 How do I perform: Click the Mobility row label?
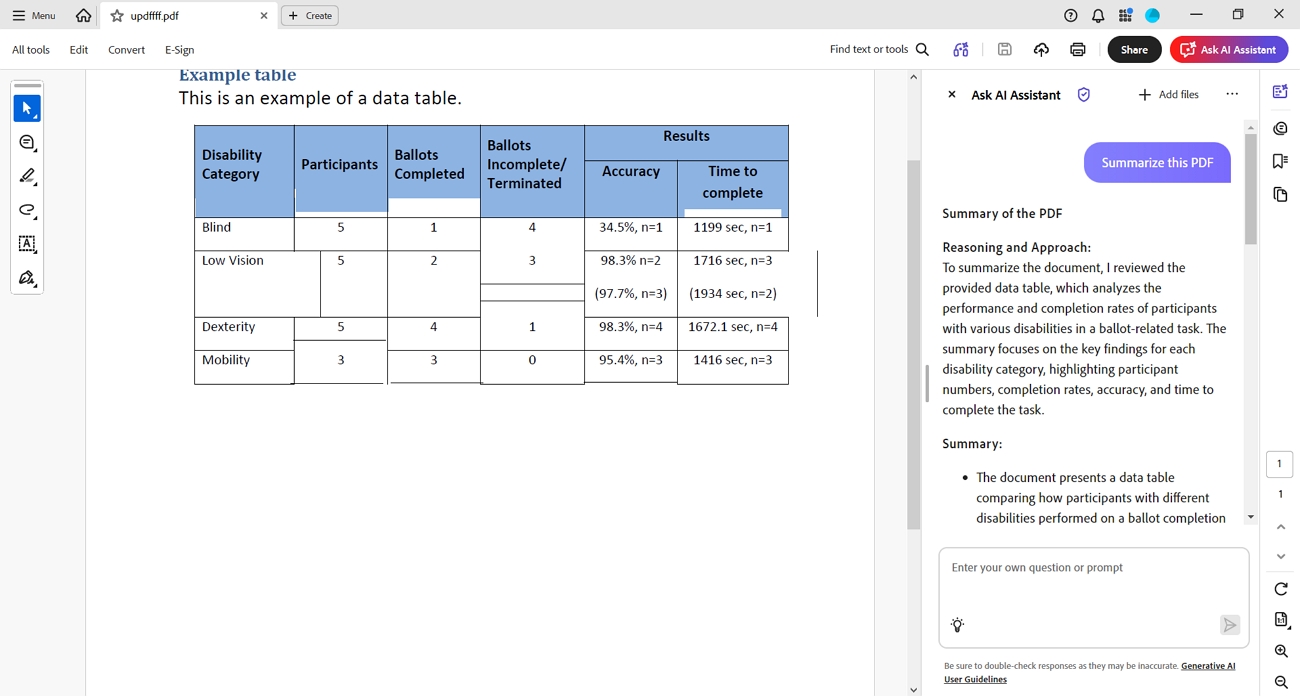(226, 360)
